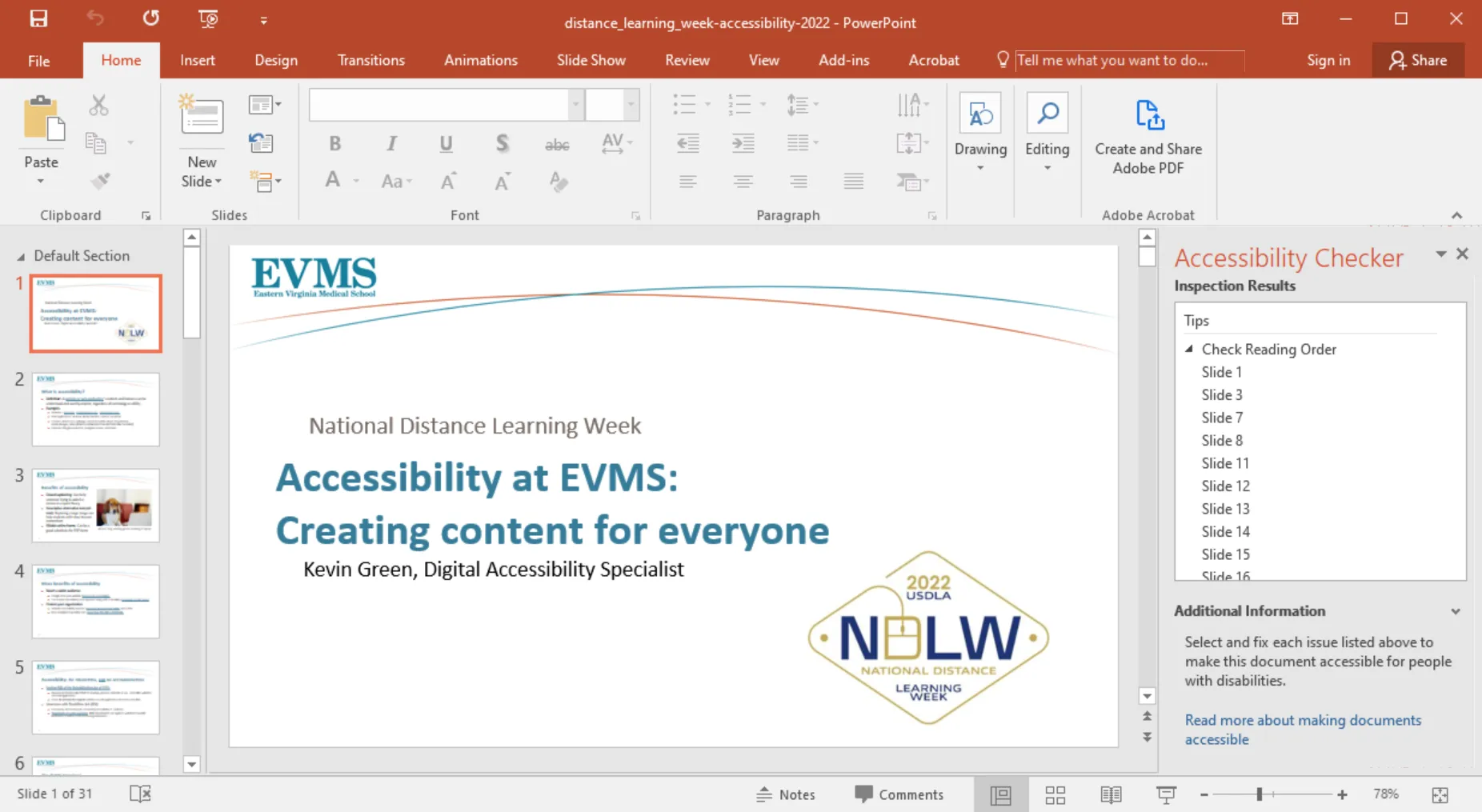Click Decrease List Level
Image resolution: width=1482 pixels, height=812 pixels.
coord(687,143)
